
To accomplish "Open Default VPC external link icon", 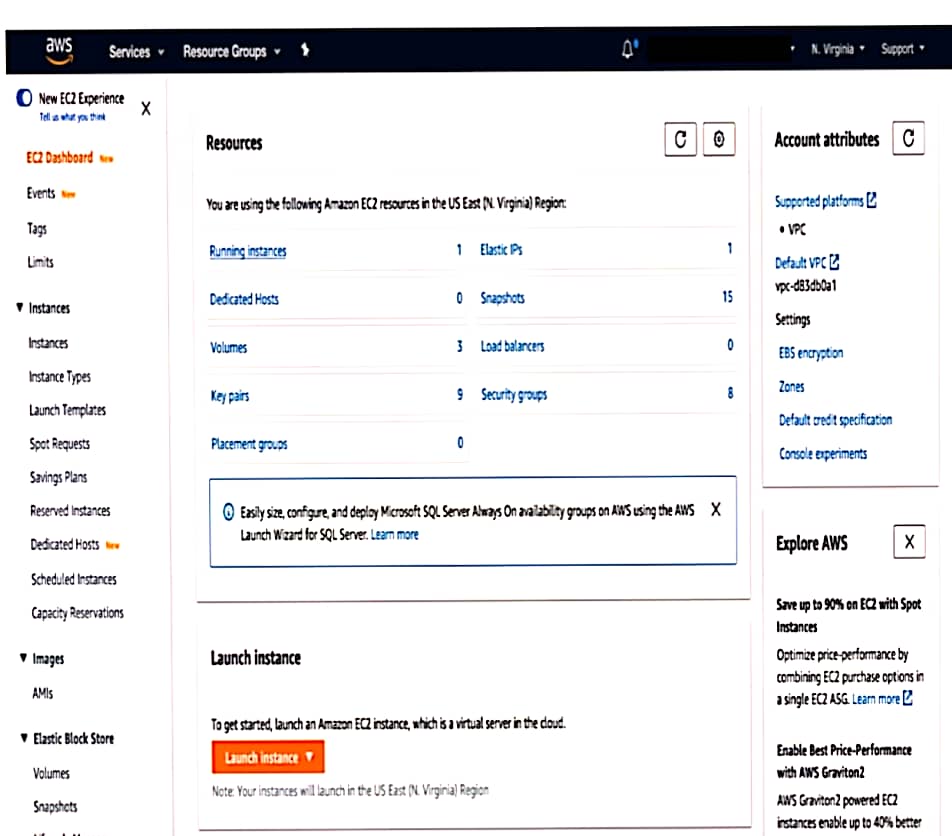I will [x=834, y=262].
